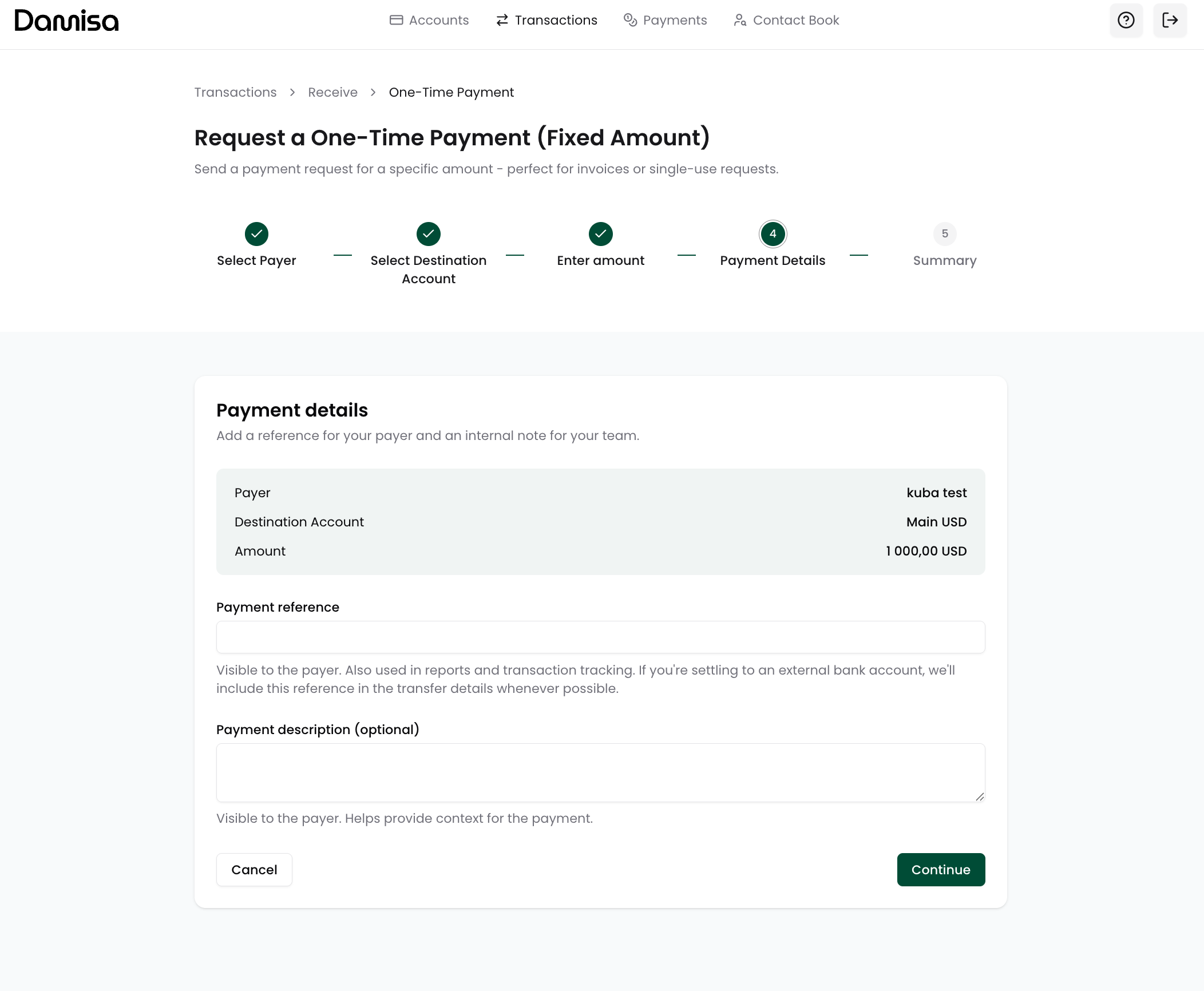Open the Accounts menu item
Image resolution: width=1204 pixels, height=991 pixels.
pyautogui.click(x=429, y=21)
